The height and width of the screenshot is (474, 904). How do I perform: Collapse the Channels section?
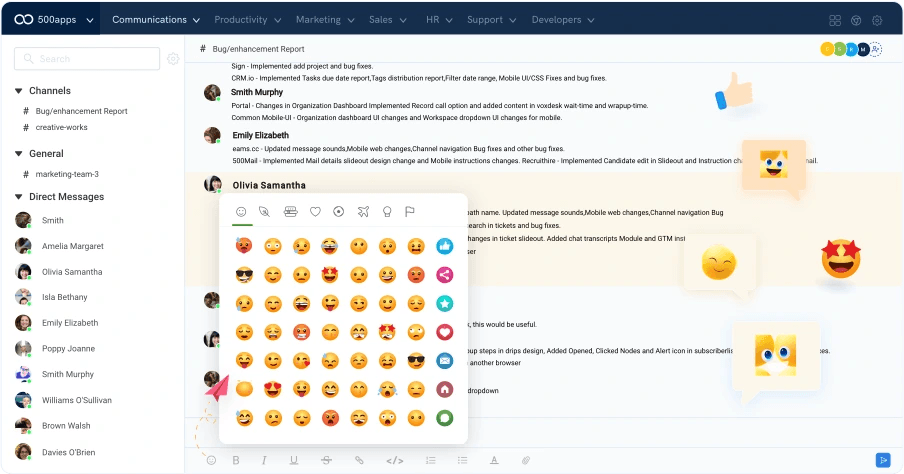(18, 91)
